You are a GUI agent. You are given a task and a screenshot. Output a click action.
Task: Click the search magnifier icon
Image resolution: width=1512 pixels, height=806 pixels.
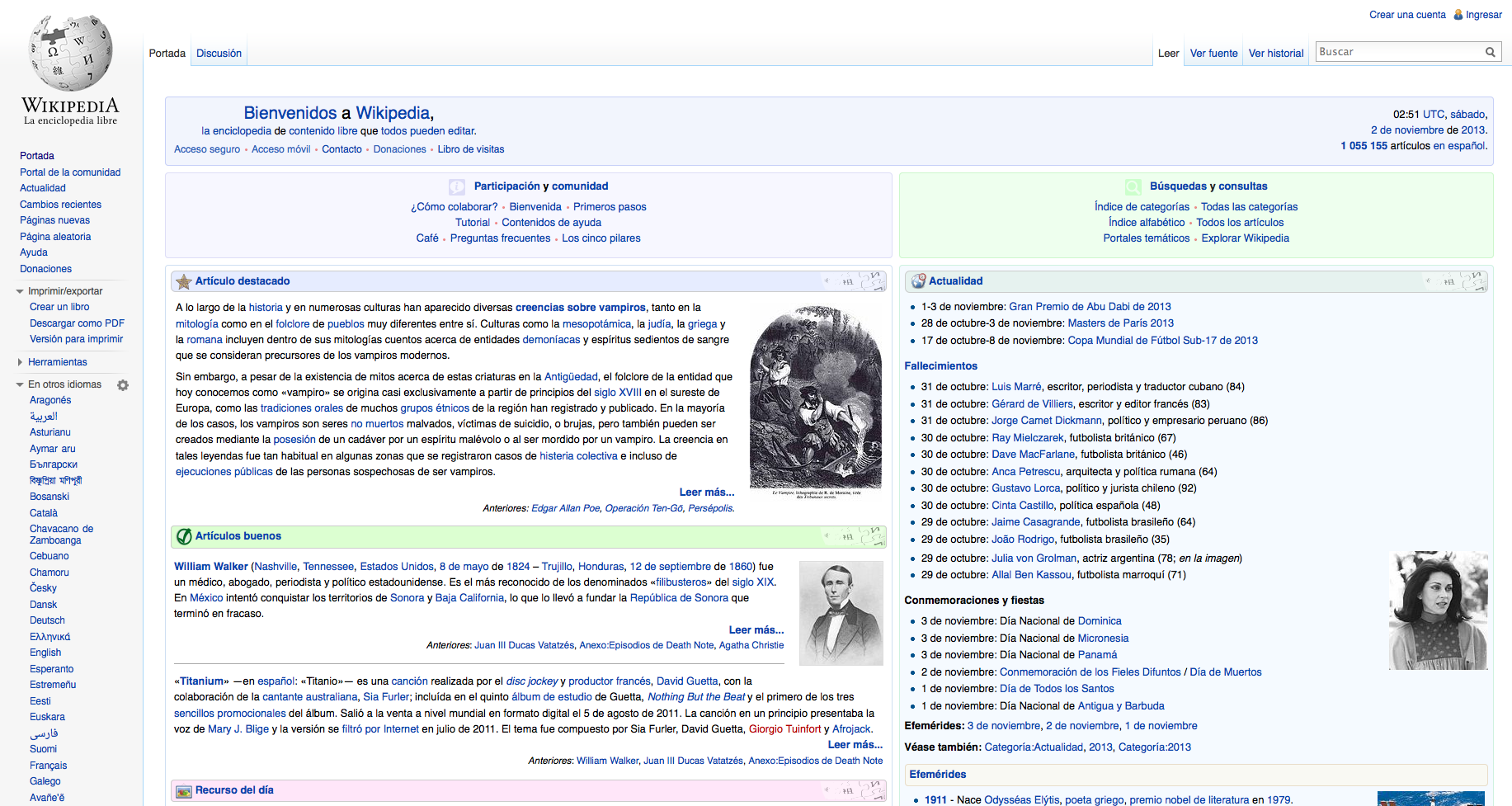(1490, 52)
